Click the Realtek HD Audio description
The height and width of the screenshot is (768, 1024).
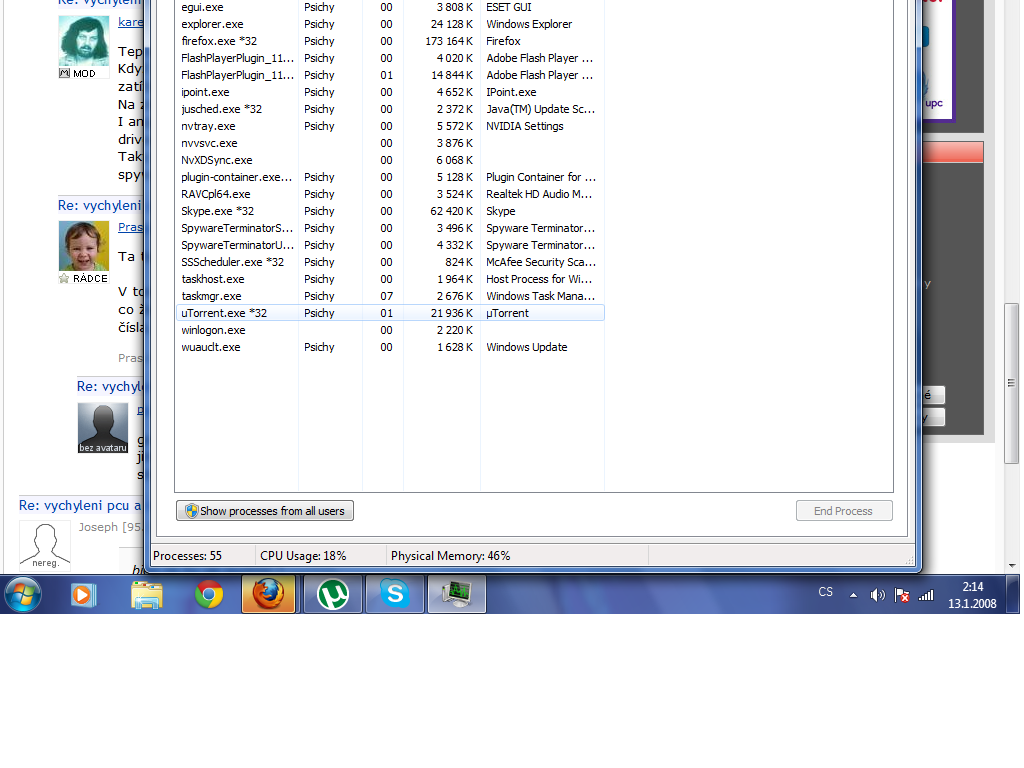(539, 194)
